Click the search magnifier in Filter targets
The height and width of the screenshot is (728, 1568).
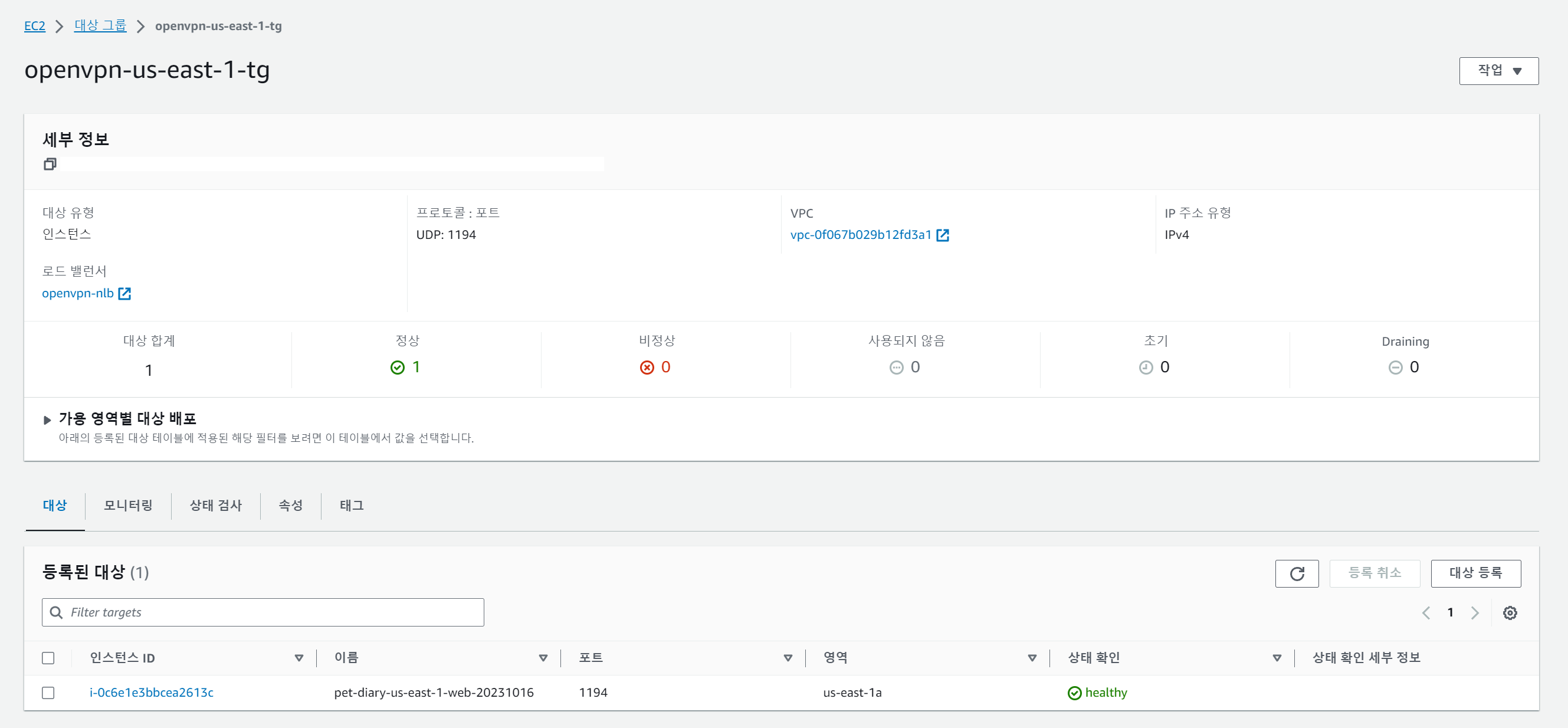(x=56, y=612)
